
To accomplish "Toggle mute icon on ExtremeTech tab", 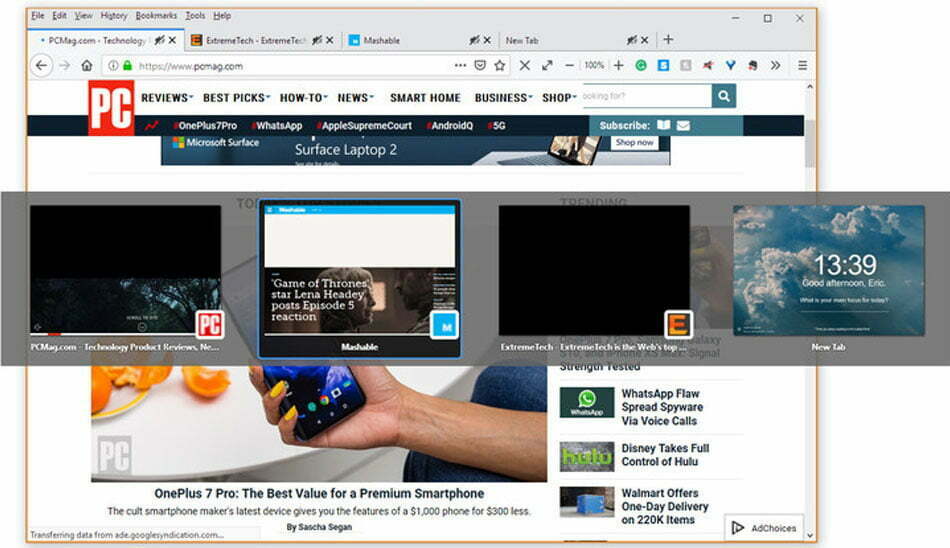I will point(317,40).
